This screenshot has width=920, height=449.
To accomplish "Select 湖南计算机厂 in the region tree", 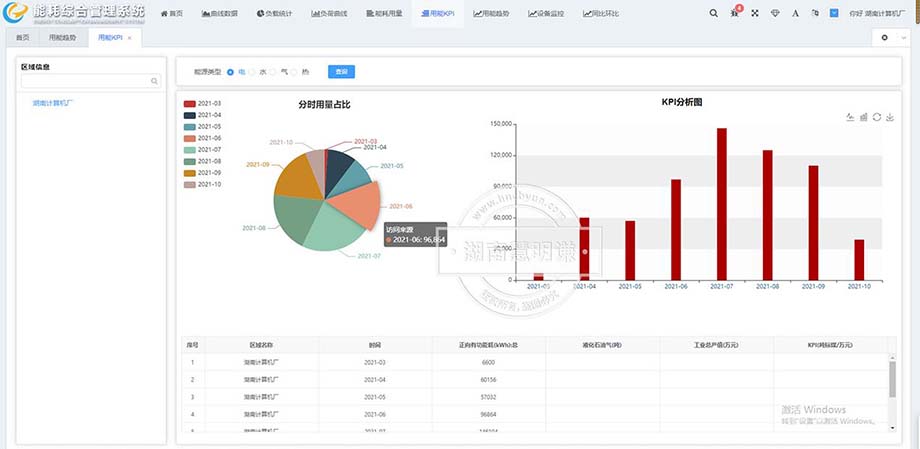I will click(52, 102).
